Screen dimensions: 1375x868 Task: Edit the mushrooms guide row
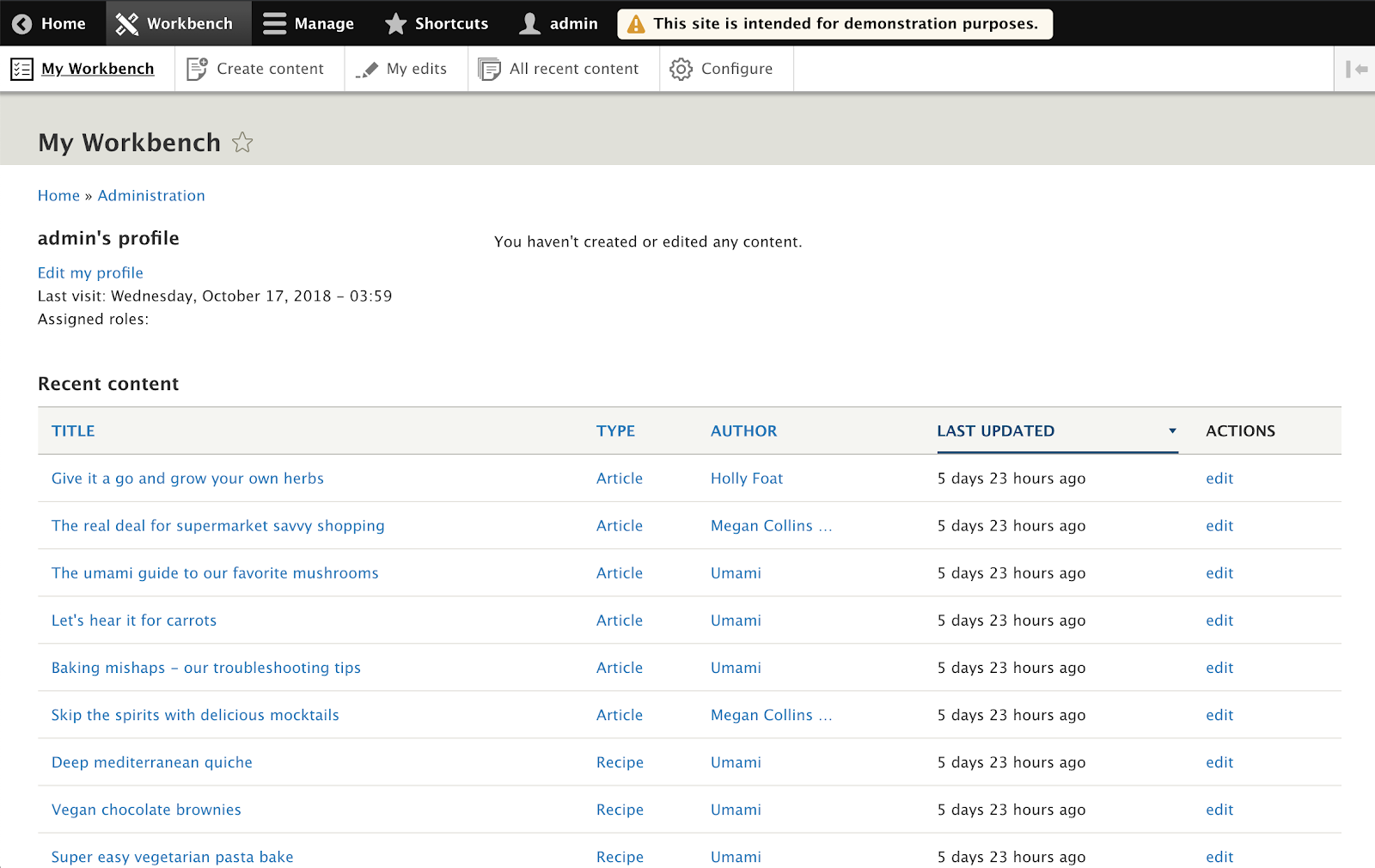pos(1219,573)
